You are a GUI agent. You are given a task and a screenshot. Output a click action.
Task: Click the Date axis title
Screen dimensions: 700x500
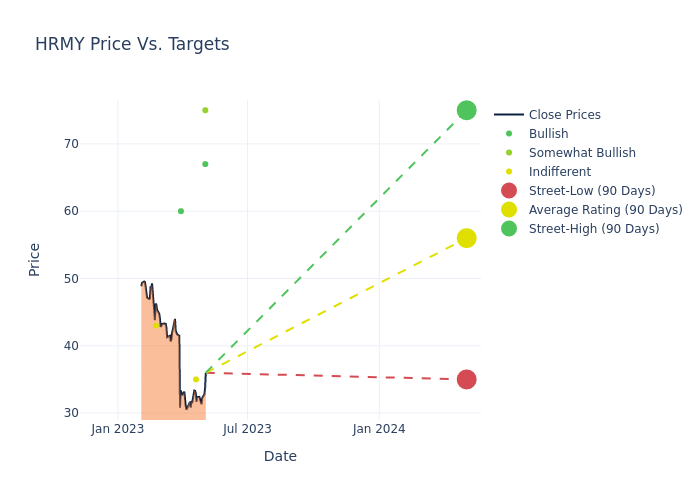(x=280, y=456)
